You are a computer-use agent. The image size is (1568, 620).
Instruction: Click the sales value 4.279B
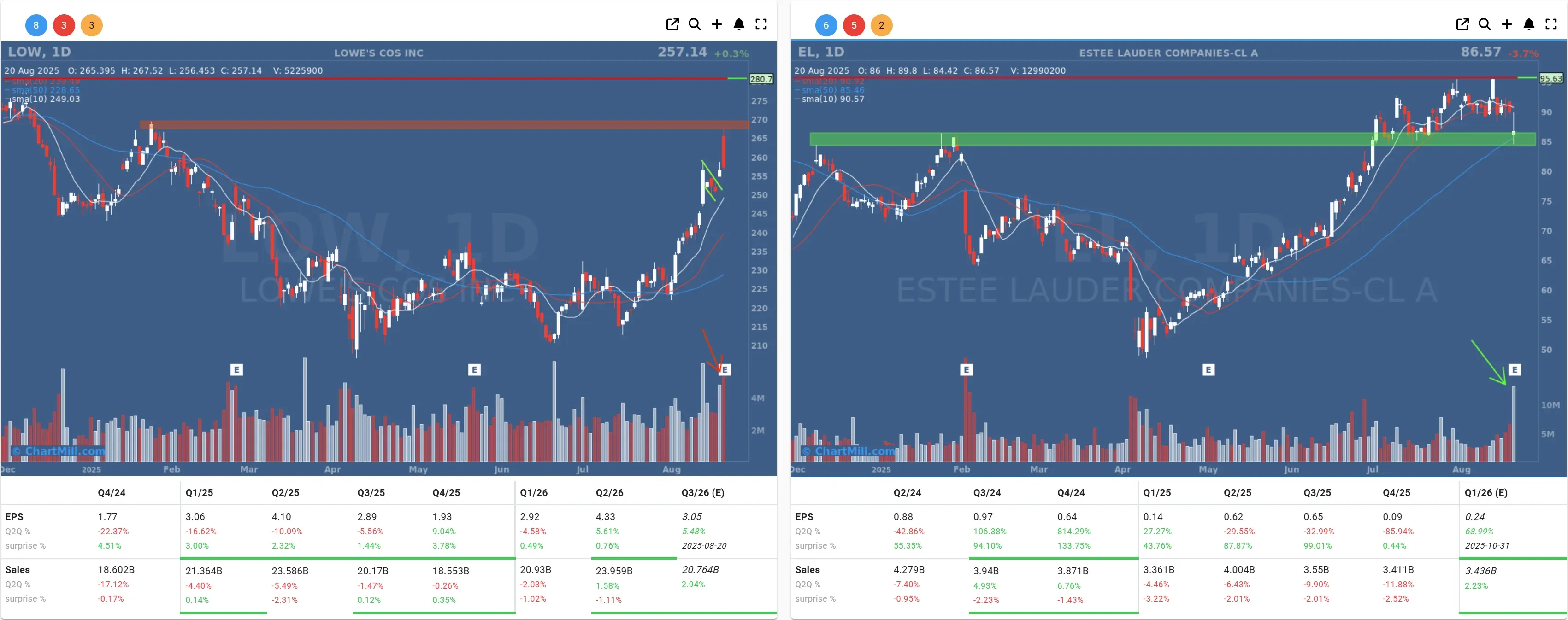tap(909, 569)
